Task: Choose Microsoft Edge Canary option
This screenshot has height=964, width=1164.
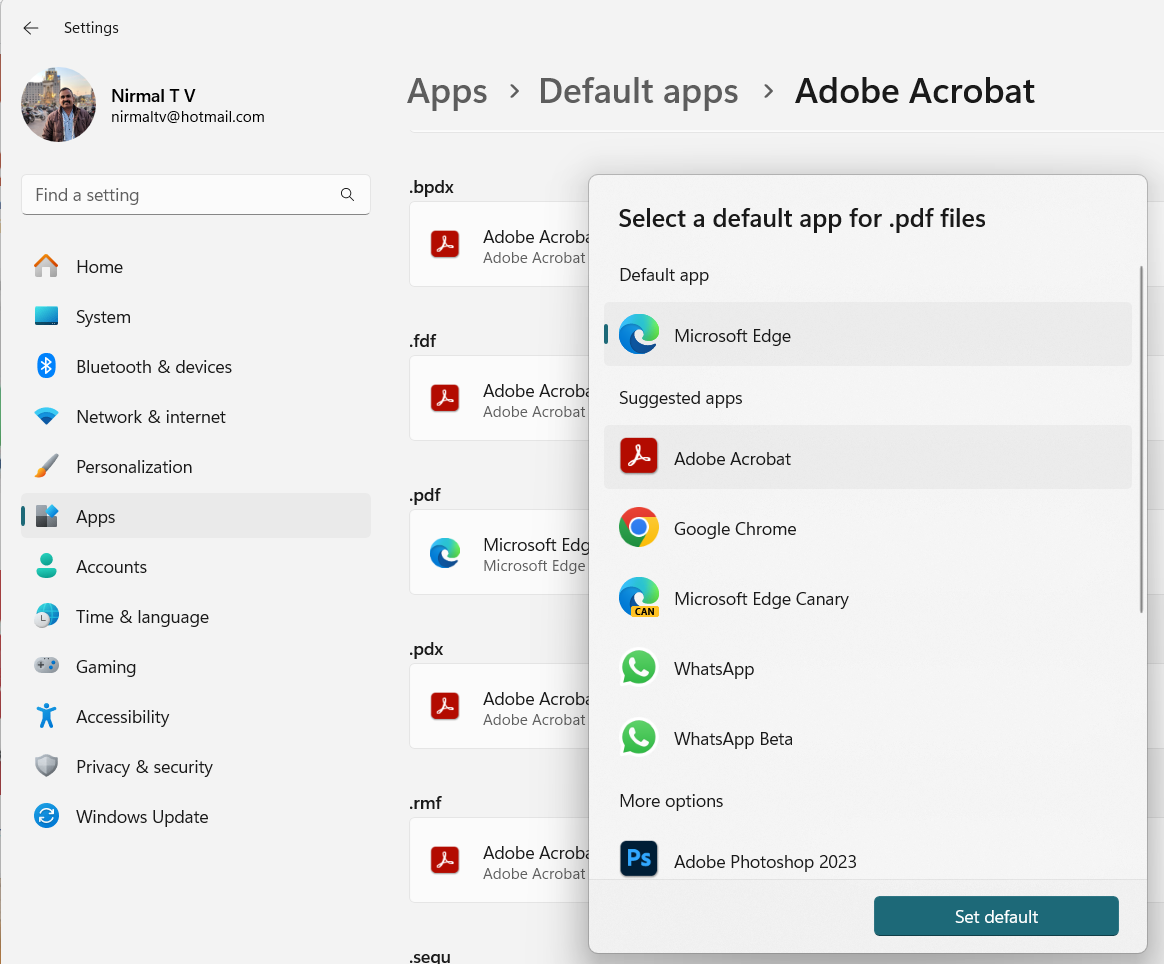Action: click(868, 598)
